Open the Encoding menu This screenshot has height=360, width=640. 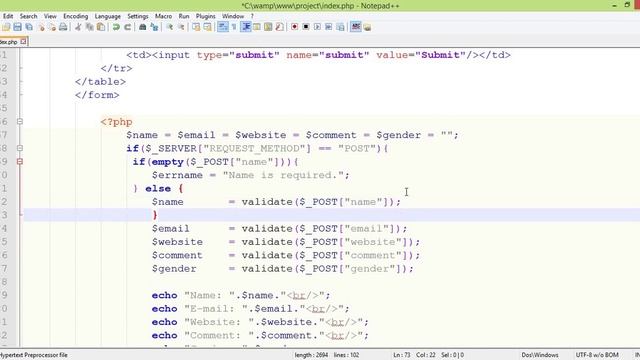[x=76, y=16]
